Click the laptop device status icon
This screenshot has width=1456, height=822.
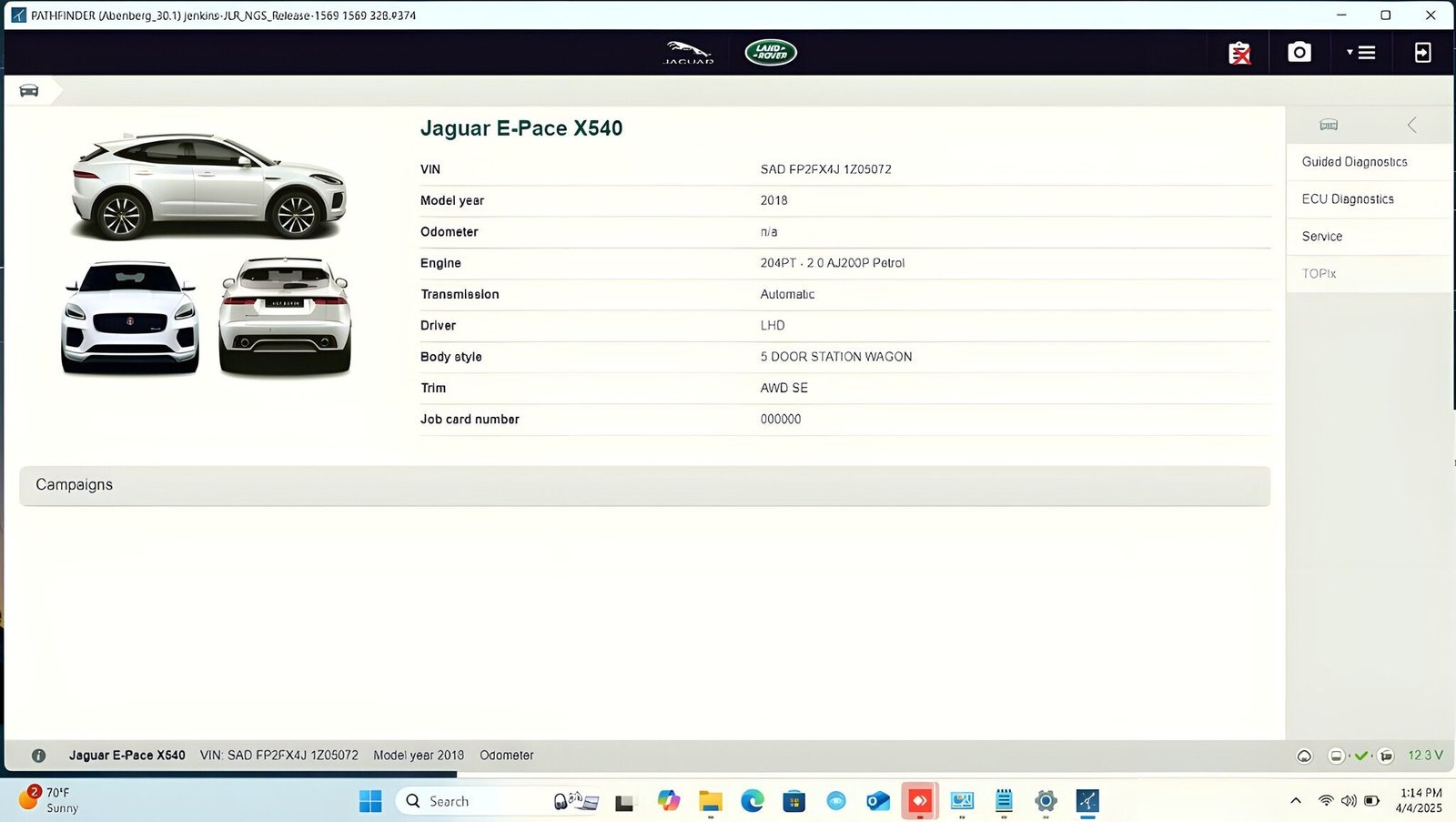pos(1336,756)
